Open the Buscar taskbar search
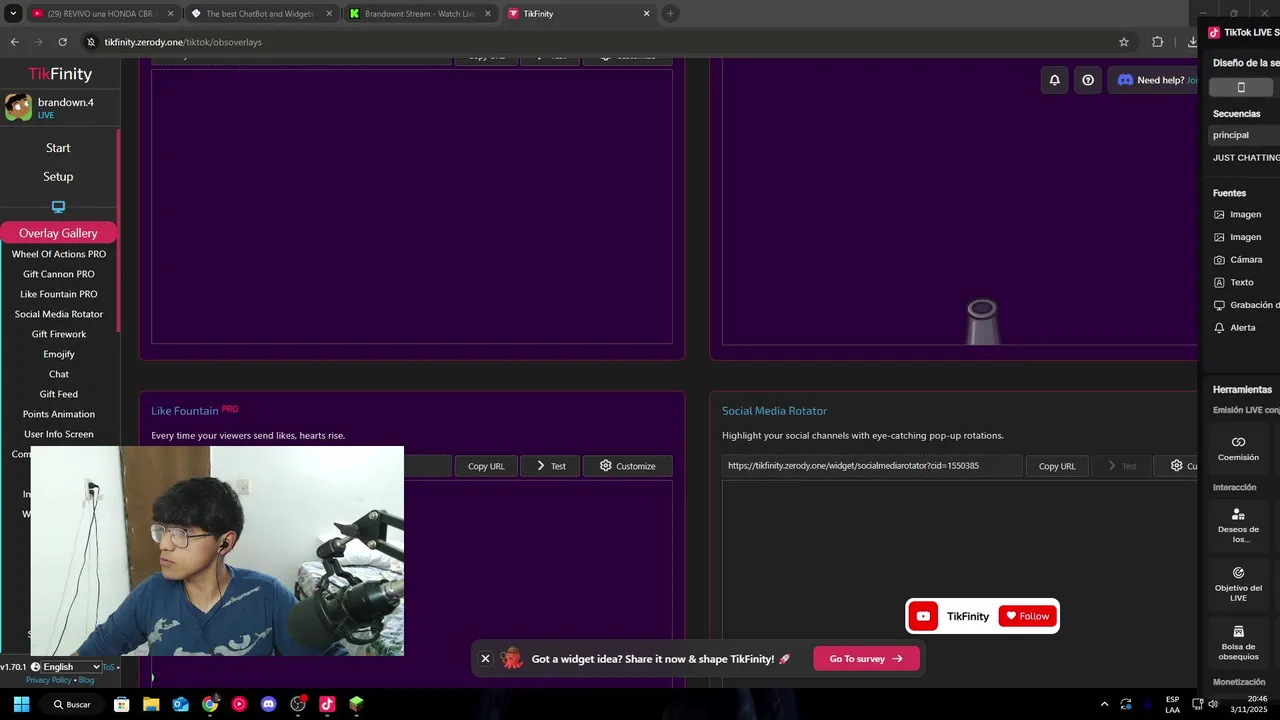This screenshot has height=720, width=1280. coord(72,704)
